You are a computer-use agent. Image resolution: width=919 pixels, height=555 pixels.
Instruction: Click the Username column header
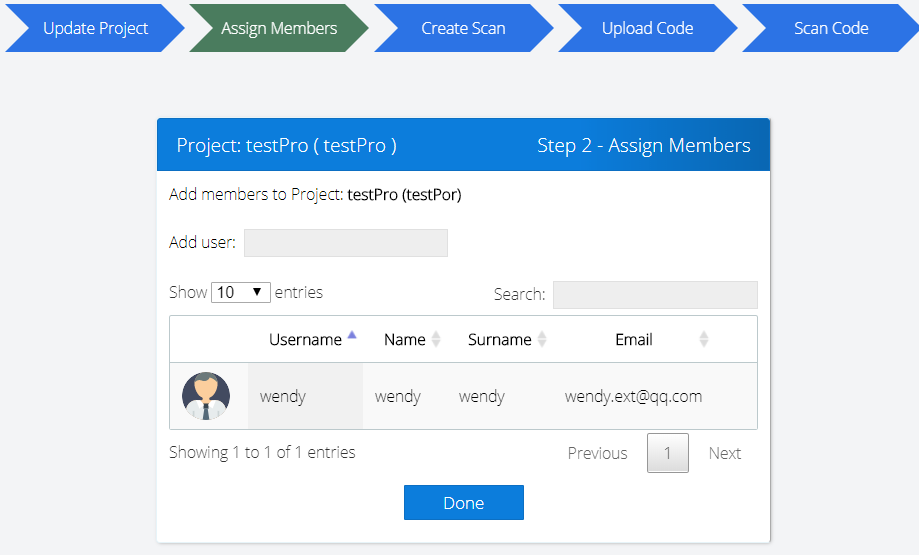[305, 339]
